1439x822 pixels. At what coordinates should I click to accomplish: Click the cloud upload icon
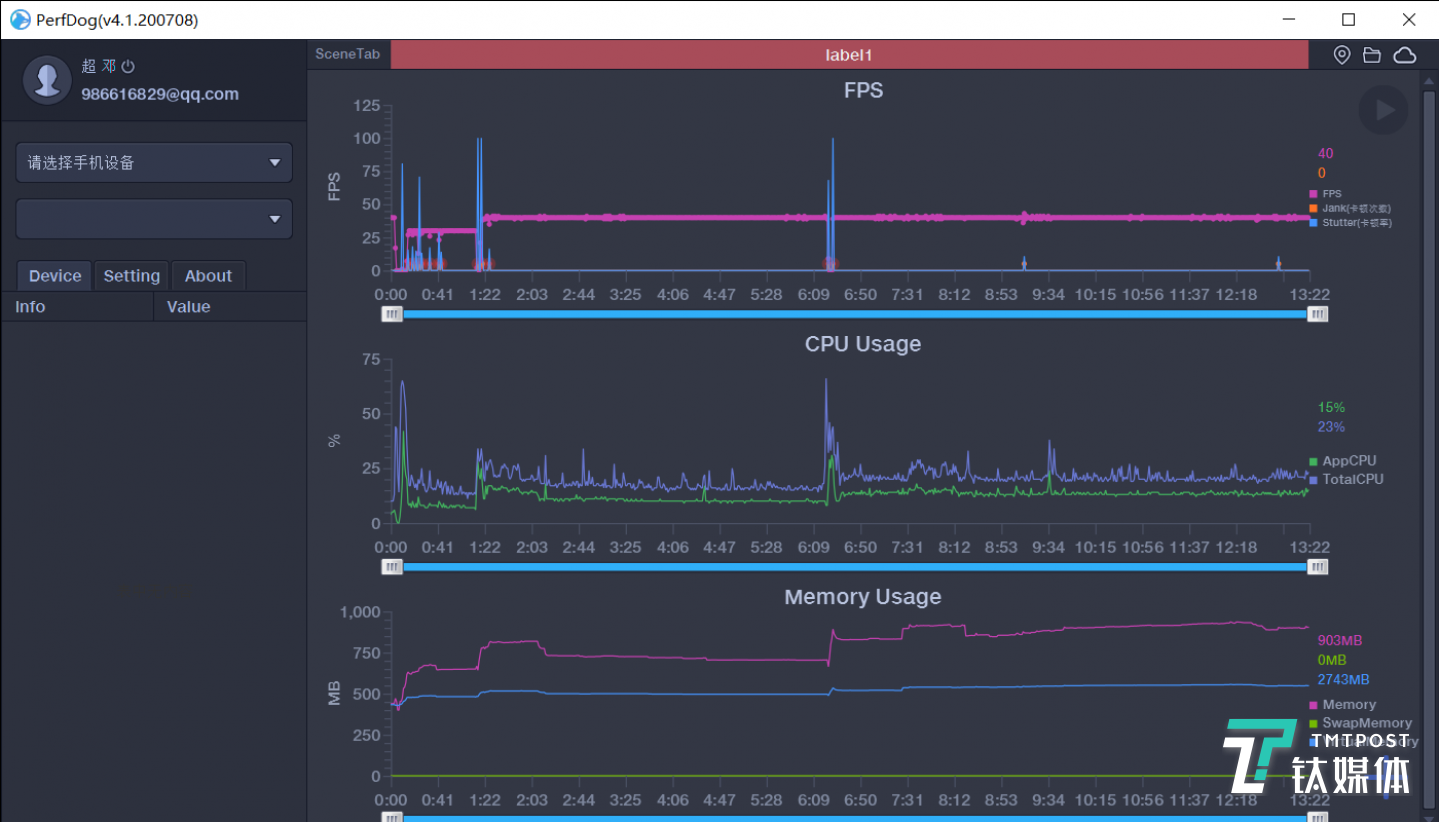tap(1405, 55)
